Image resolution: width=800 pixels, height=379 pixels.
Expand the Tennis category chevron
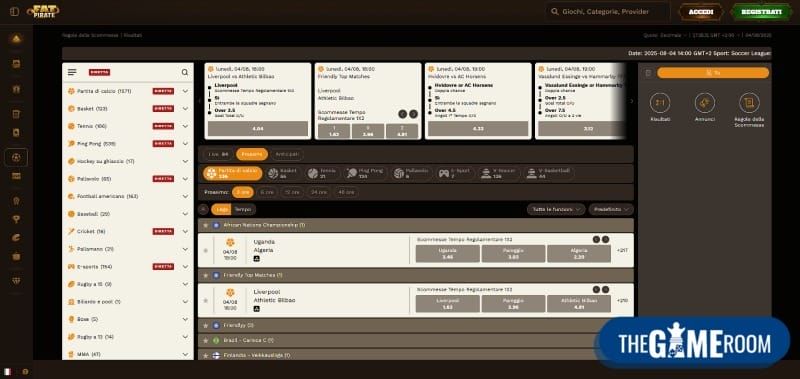tap(185, 126)
